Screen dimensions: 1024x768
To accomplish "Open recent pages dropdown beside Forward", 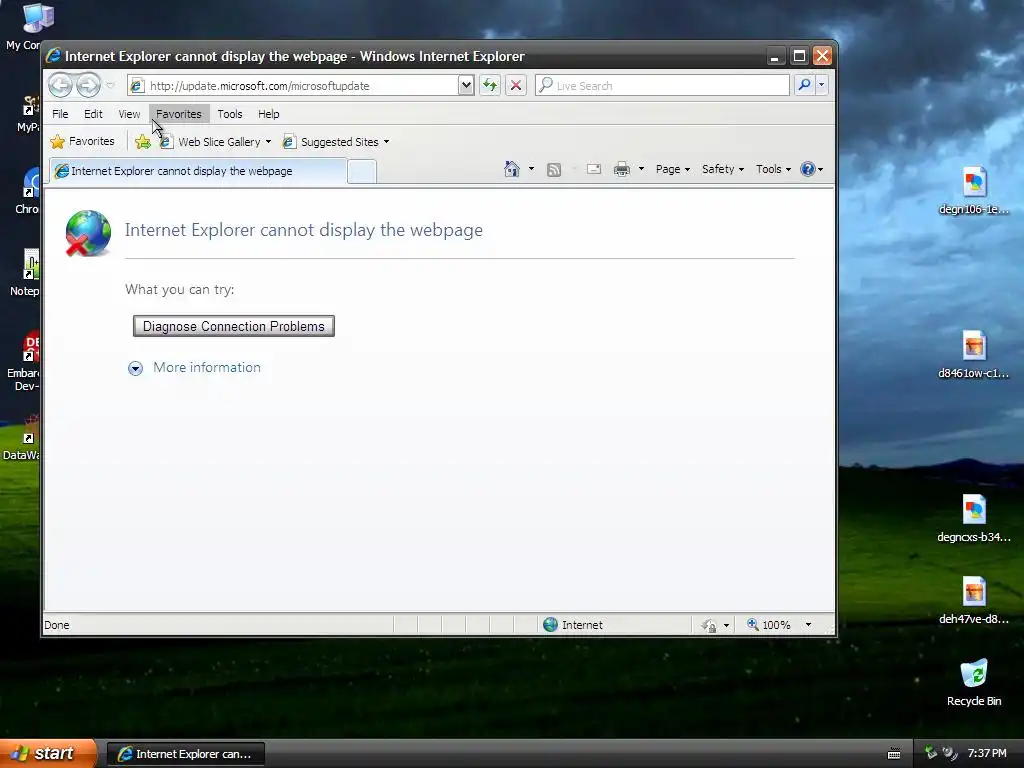I will tap(110, 86).
